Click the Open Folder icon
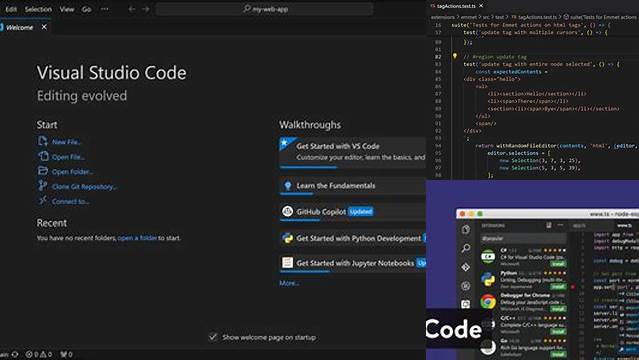 [43, 171]
